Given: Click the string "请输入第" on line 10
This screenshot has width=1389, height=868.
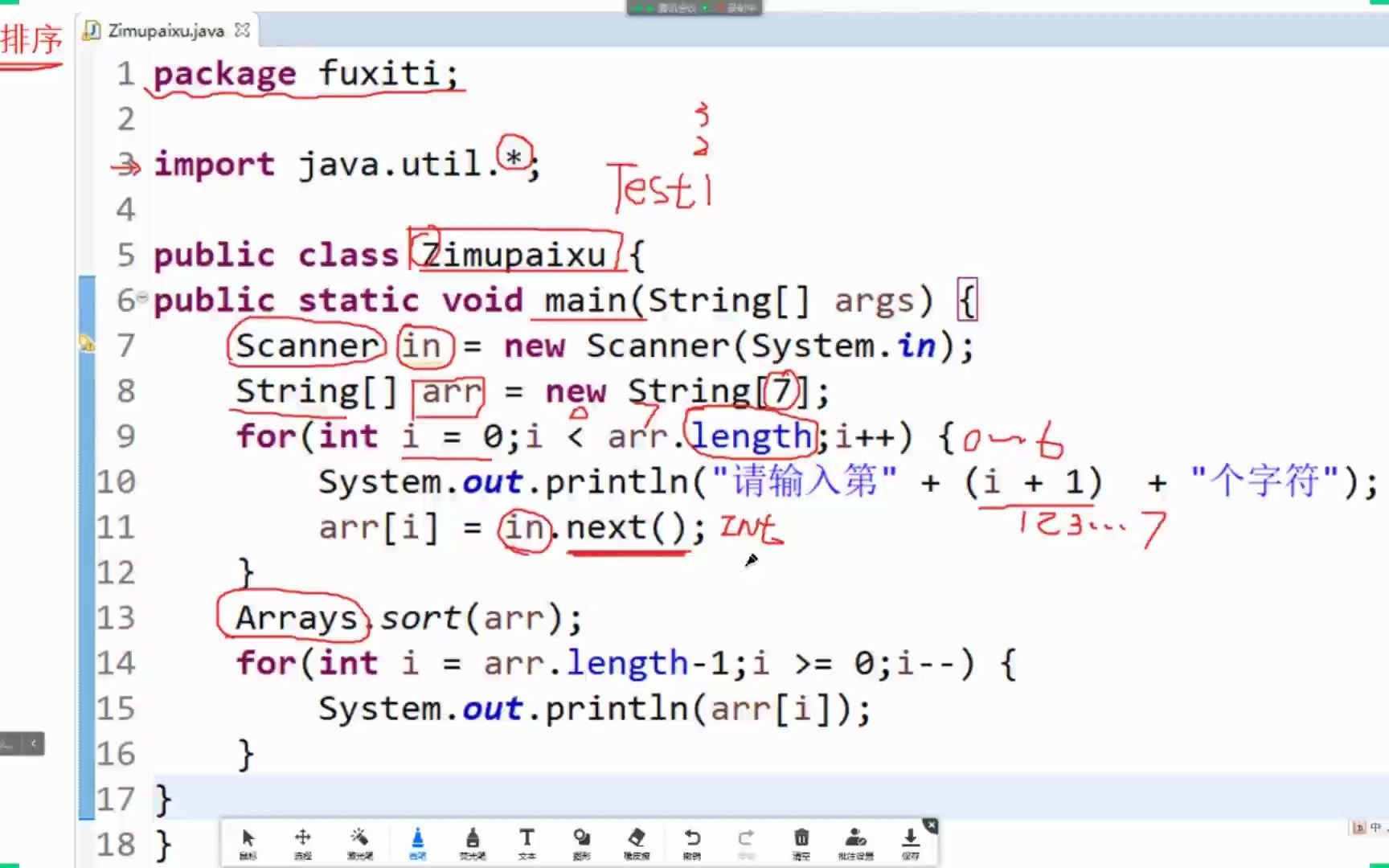Looking at the screenshot, I should click(x=804, y=481).
